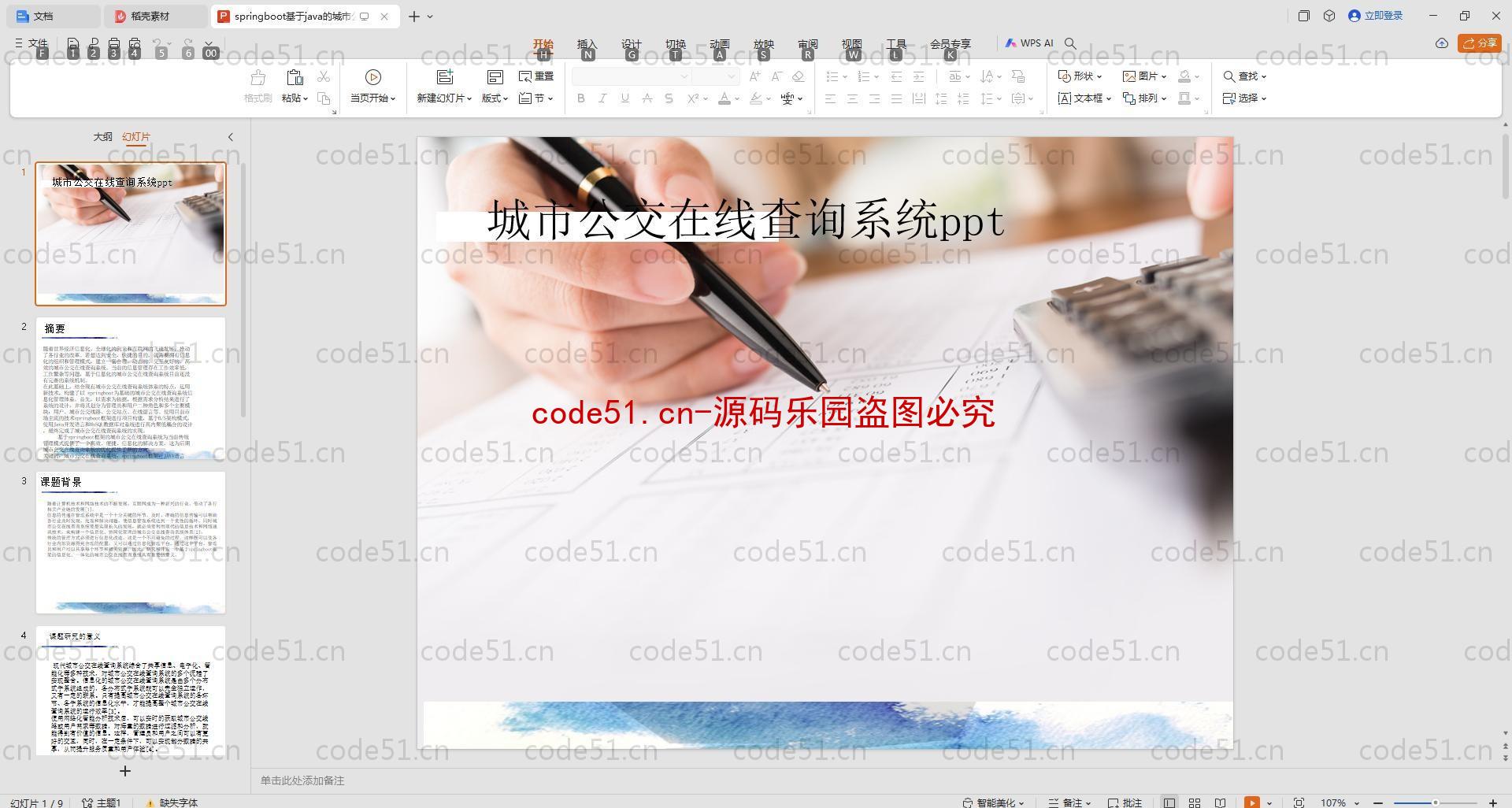Toggle align text left

(x=830, y=98)
